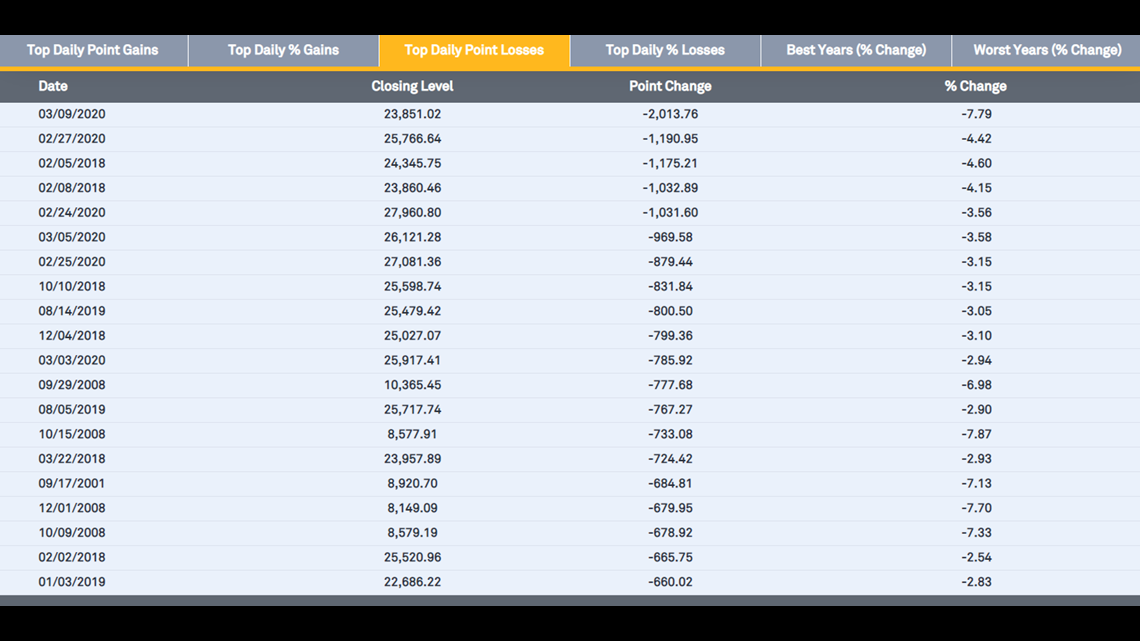The image size is (1140, 641).
Task: Show the Best Years (% Change) tab
Action: [x=856, y=50]
